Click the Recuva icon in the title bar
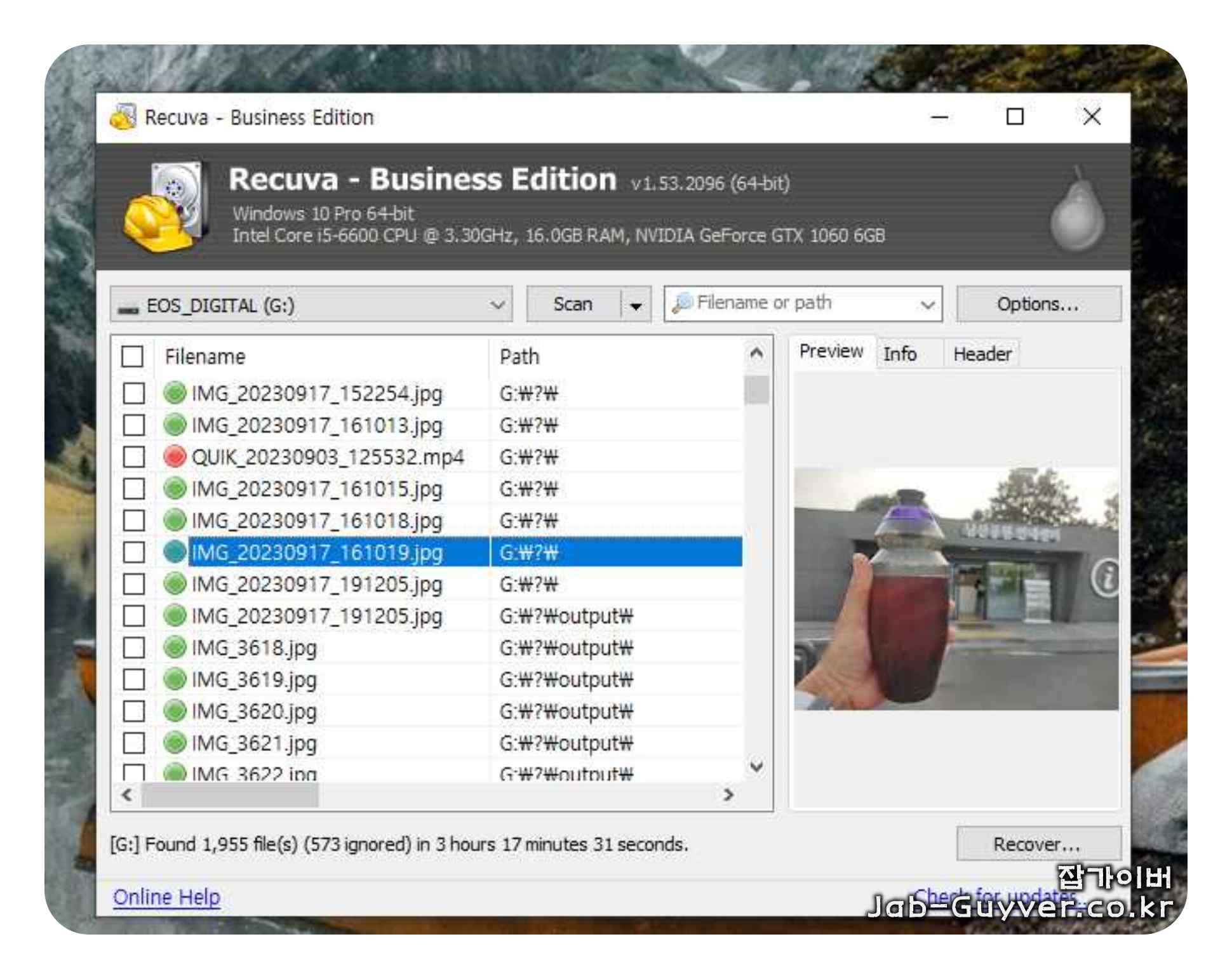The width and height of the screenshot is (1232, 979). click(123, 117)
